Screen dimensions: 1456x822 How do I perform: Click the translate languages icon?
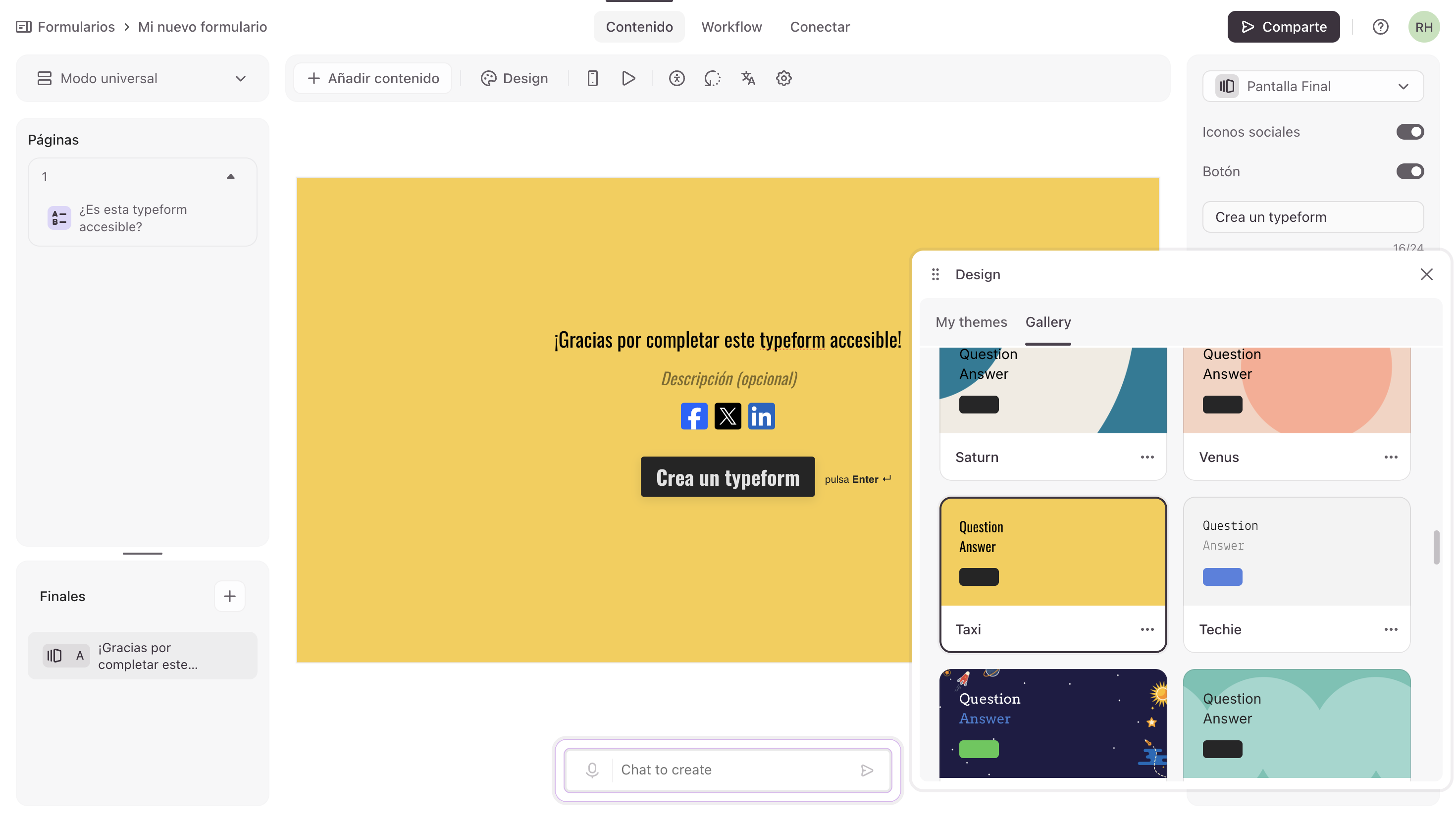pyautogui.click(x=748, y=78)
